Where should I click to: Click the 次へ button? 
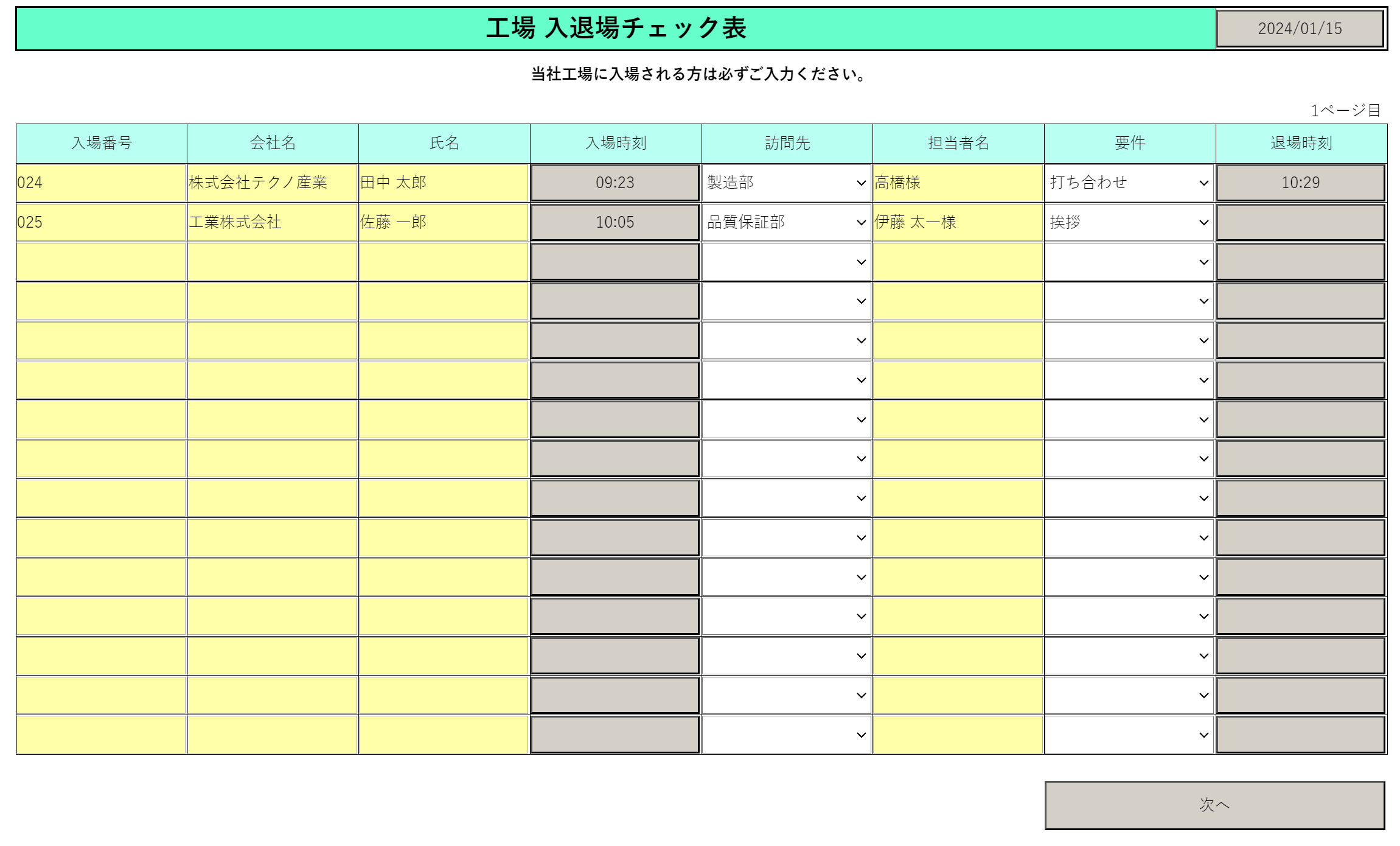[x=1214, y=805]
